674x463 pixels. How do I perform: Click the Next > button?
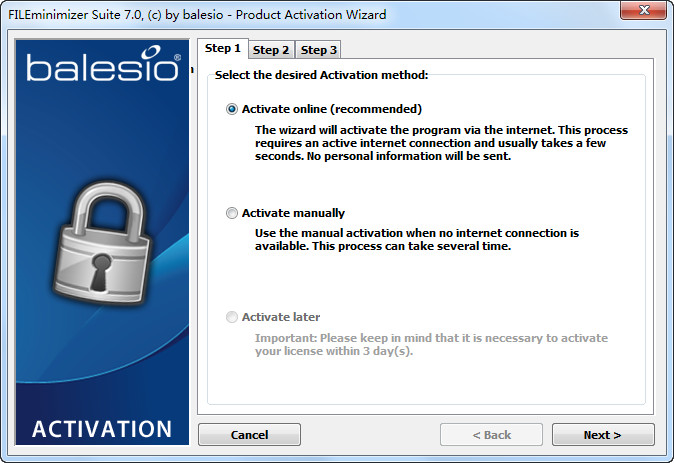tap(603, 435)
